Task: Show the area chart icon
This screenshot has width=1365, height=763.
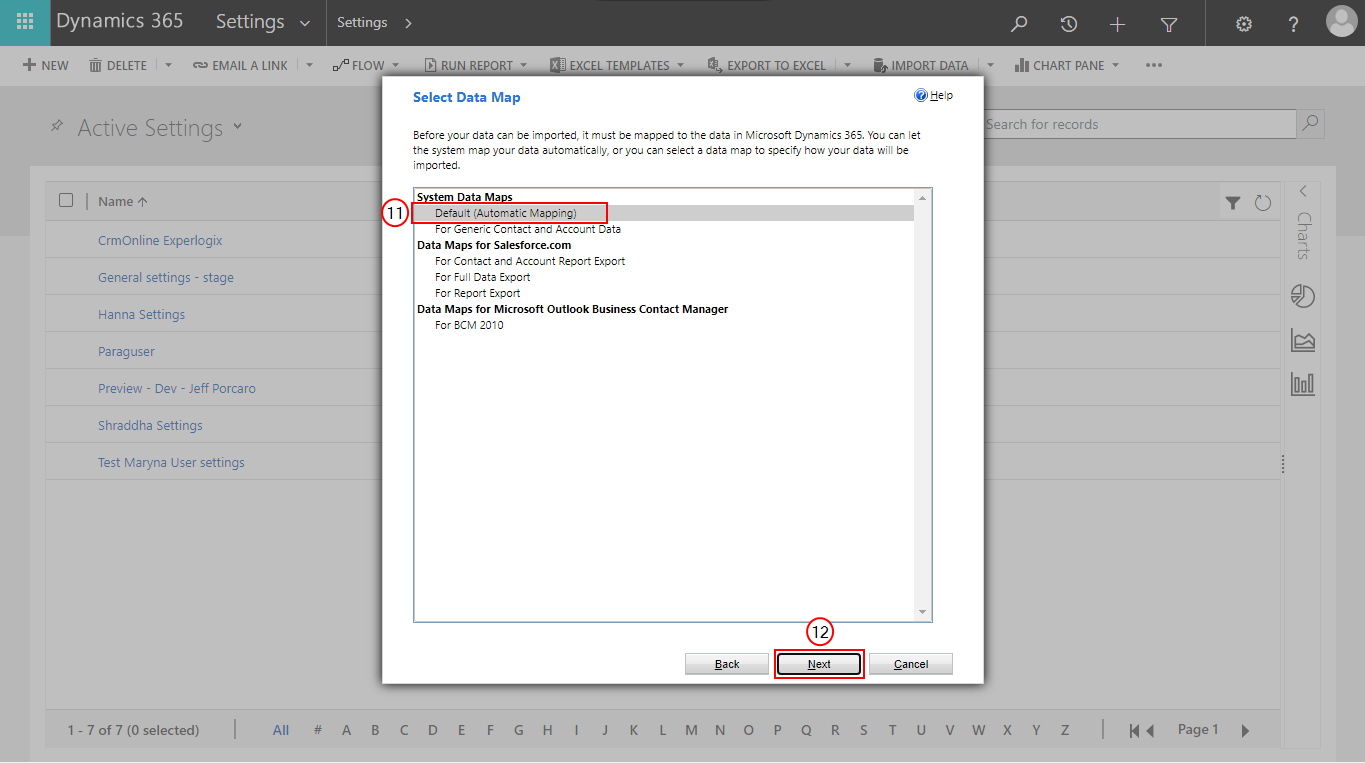Action: (x=1303, y=340)
